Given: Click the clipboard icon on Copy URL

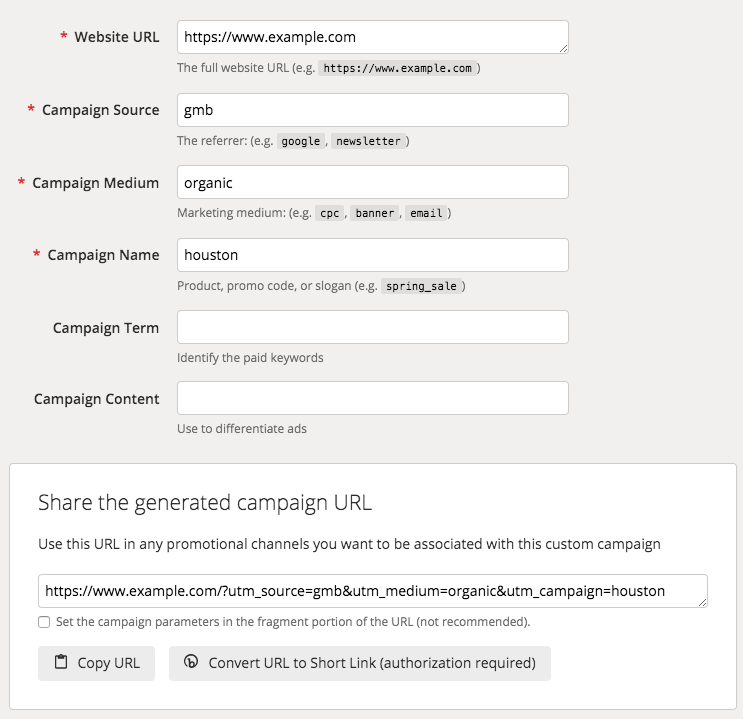Looking at the screenshot, I should [x=61, y=663].
